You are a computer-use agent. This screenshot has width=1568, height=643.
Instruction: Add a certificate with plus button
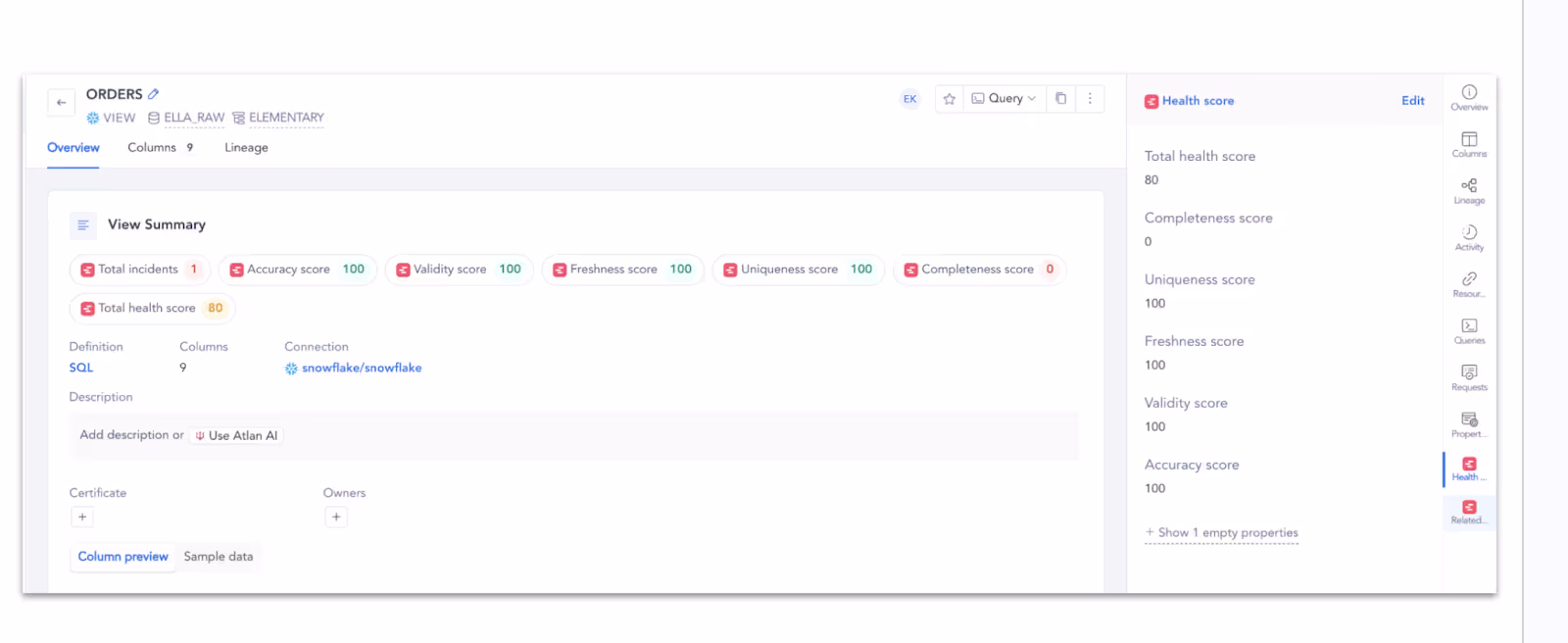(x=82, y=518)
